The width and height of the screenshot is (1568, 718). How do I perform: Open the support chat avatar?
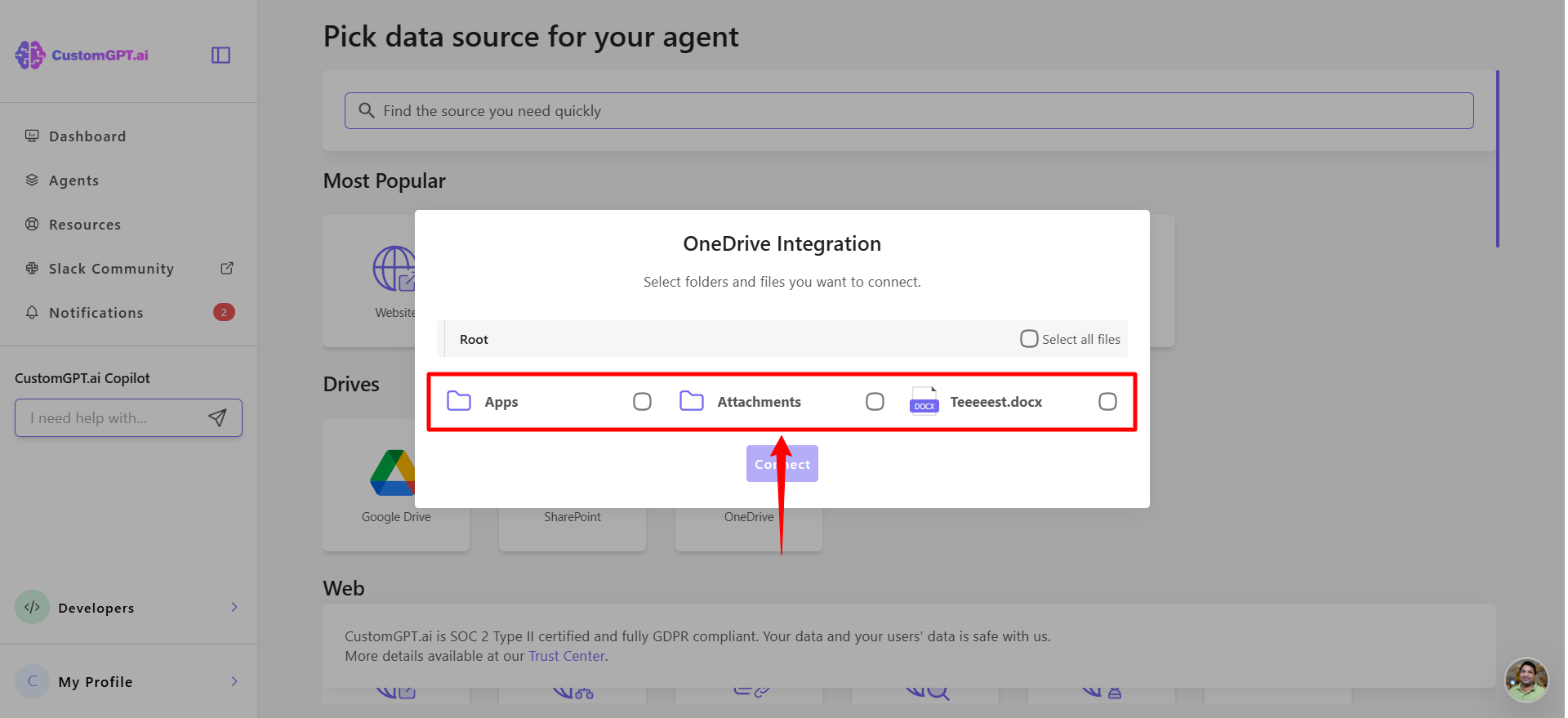(x=1526, y=680)
